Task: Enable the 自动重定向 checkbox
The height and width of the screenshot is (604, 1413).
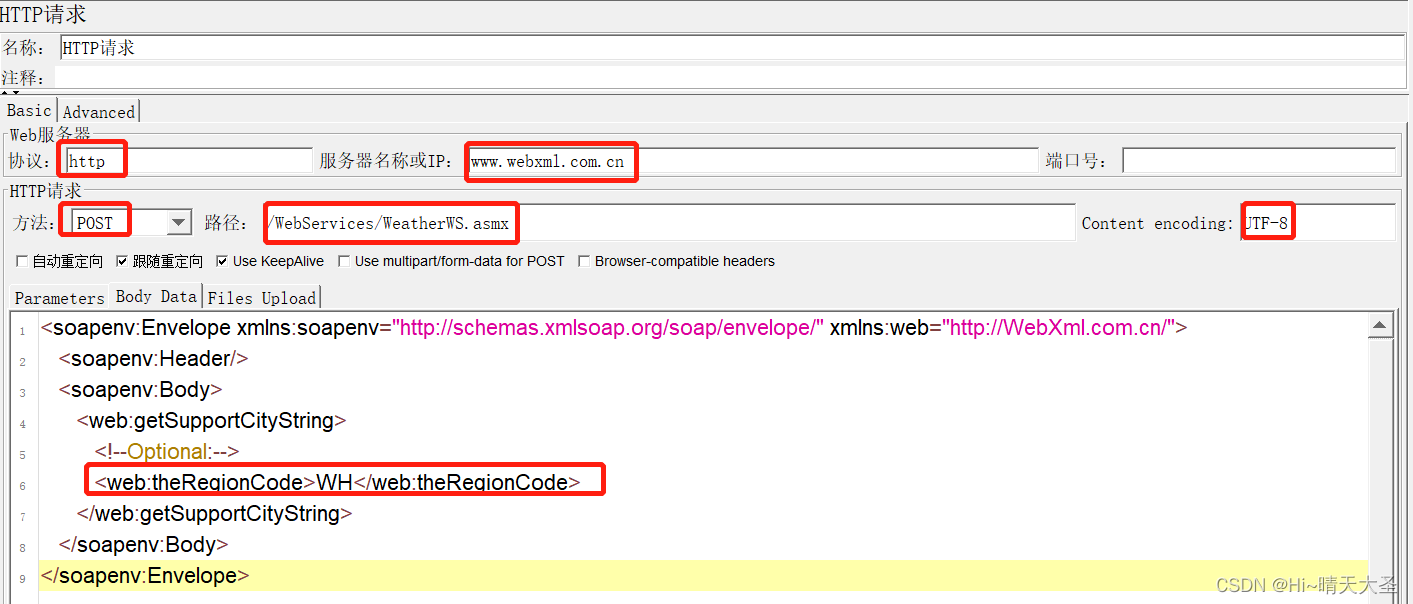Action: point(21,261)
